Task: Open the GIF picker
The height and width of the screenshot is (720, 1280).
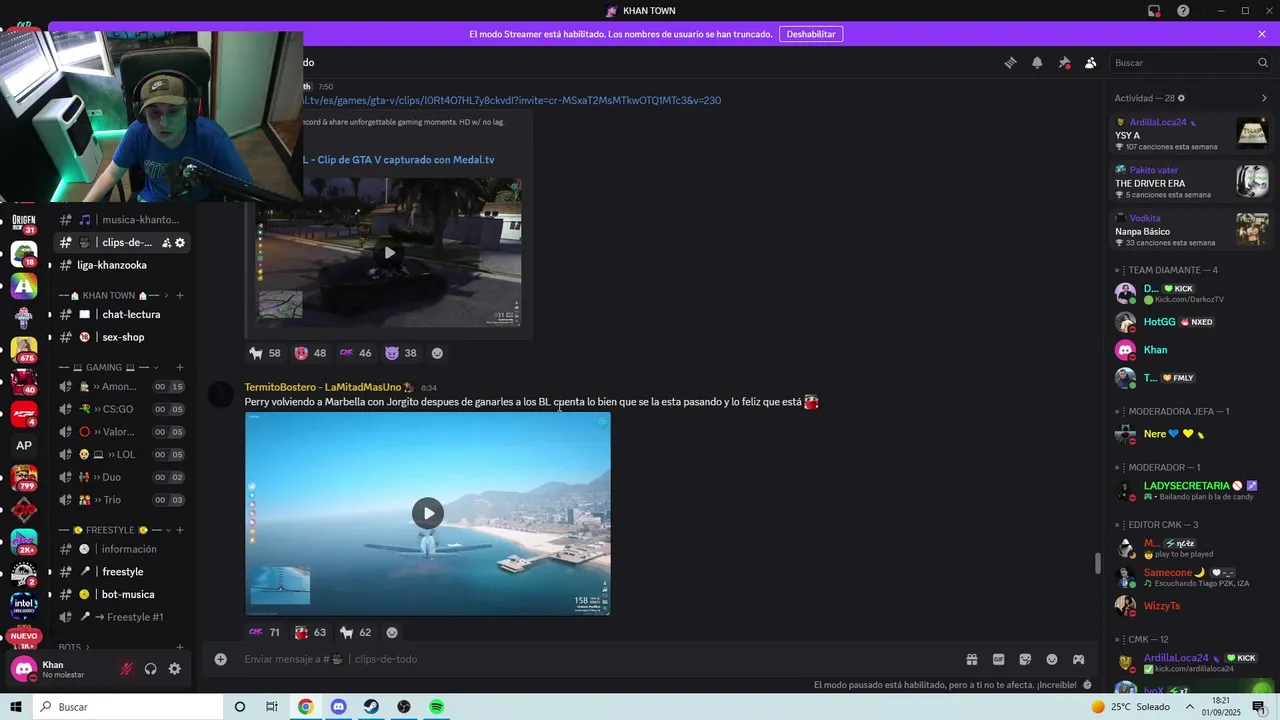Action: (x=998, y=659)
